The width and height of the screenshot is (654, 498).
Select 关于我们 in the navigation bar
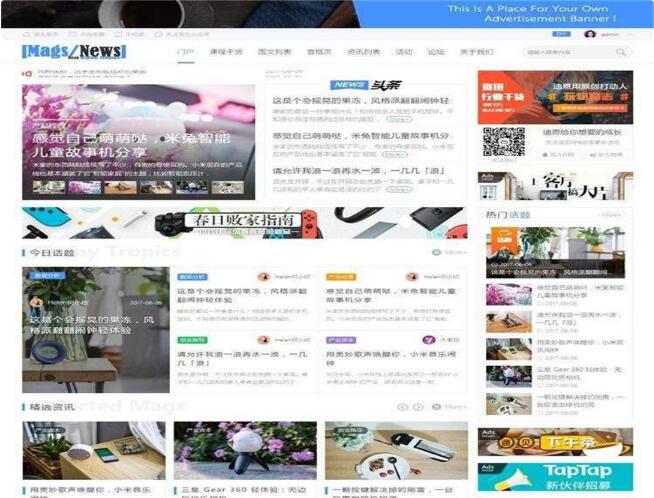pos(476,52)
